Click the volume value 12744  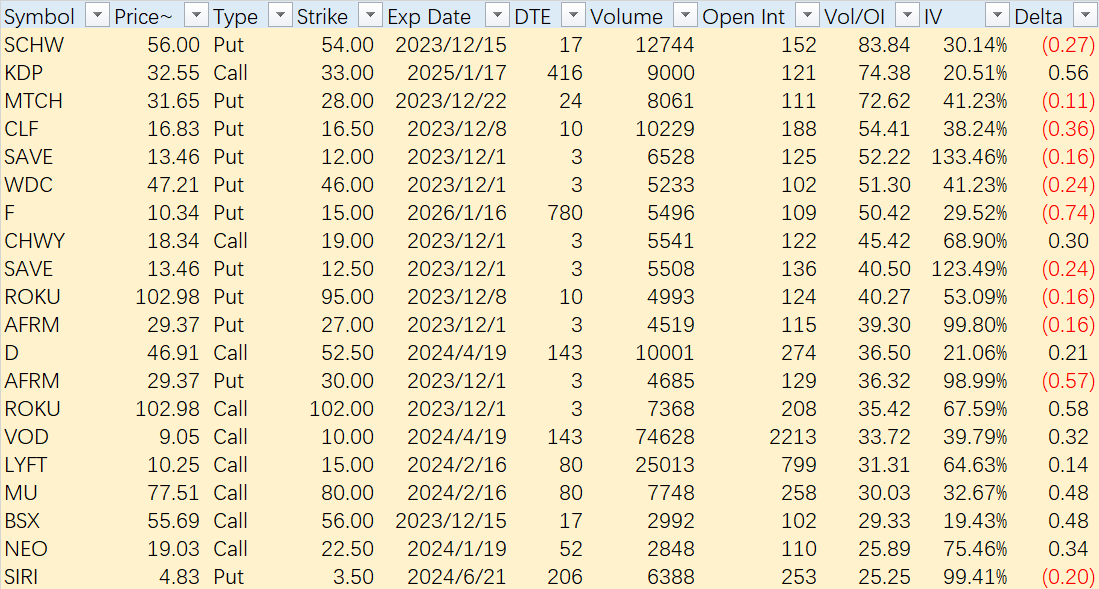[665, 45]
